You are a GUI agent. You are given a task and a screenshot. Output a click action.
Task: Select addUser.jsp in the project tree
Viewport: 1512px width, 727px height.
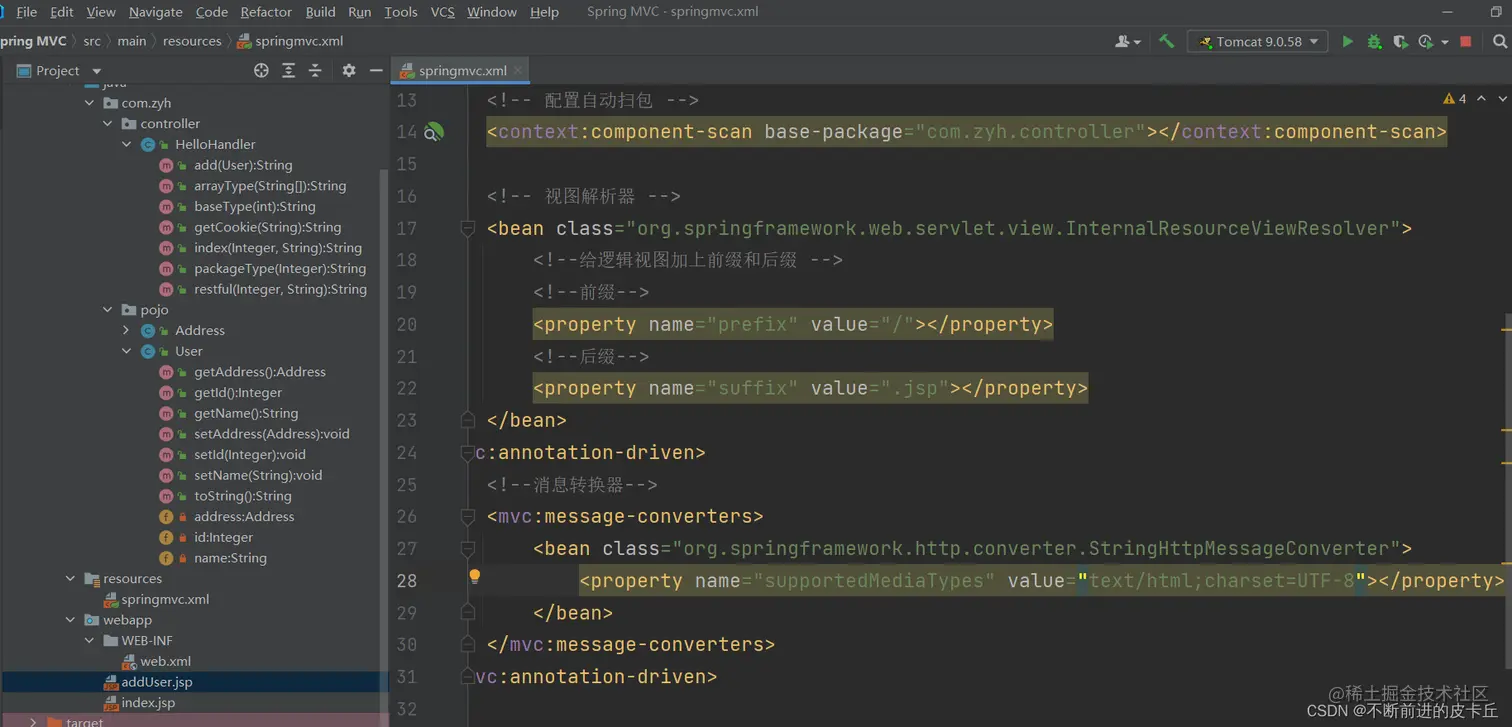pos(157,682)
